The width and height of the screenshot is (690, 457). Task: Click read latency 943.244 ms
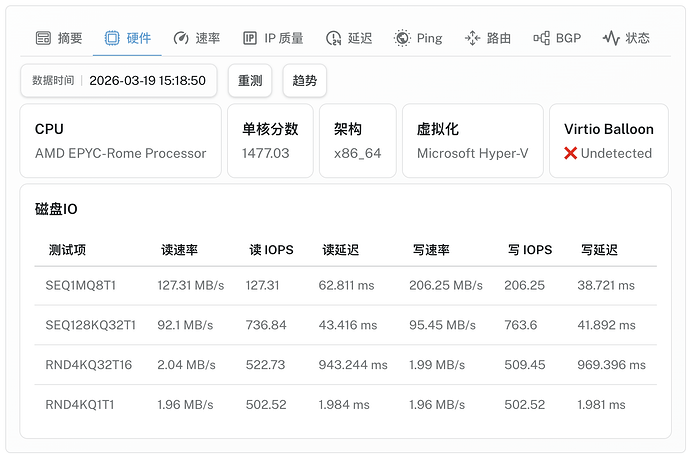tap(353, 365)
